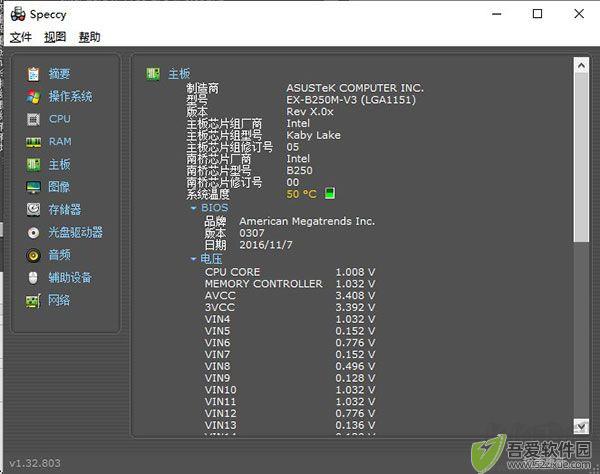
Task: Click the green temperature indicator beside 50 °C
Action: (x=329, y=193)
